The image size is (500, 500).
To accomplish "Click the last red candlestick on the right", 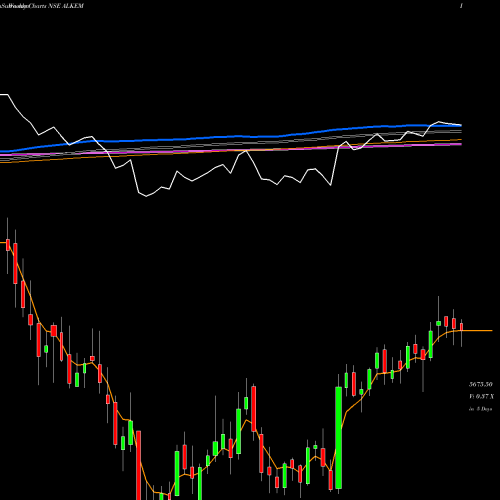I will click(462, 327).
